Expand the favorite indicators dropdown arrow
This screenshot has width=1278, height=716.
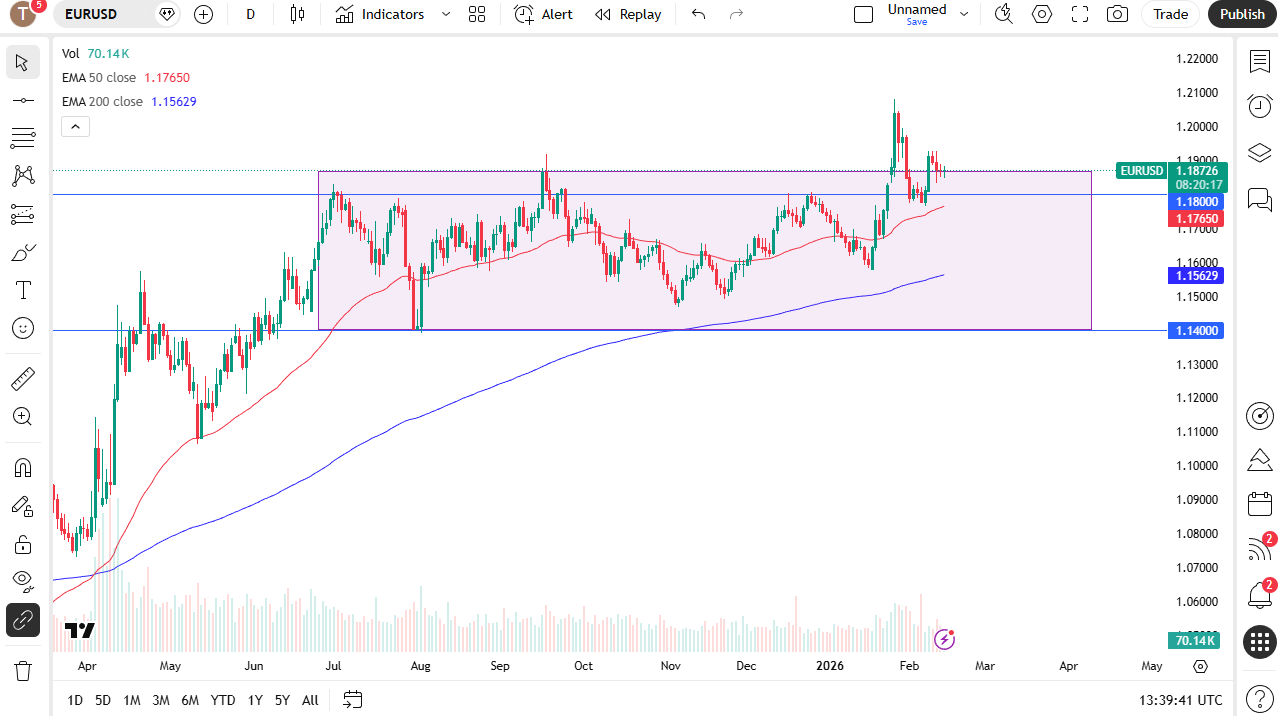[x=446, y=14]
